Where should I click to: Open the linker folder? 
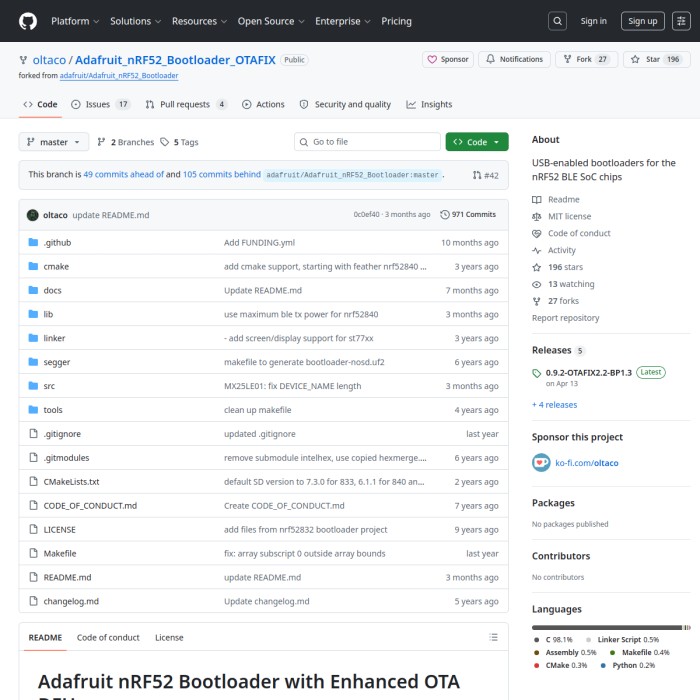click(x=54, y=338)
